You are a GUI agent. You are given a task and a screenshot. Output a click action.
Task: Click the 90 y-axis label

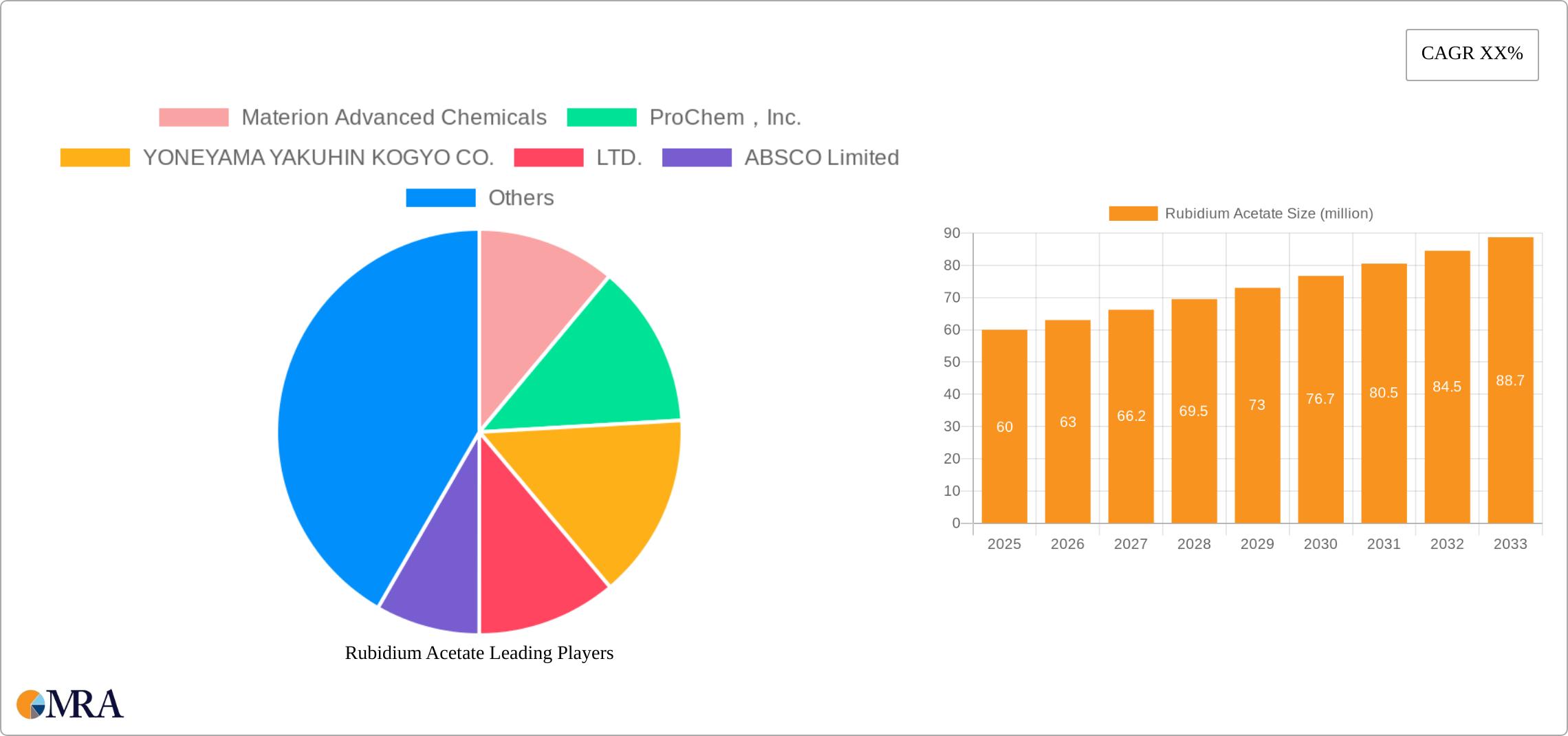tap(952, 233)
